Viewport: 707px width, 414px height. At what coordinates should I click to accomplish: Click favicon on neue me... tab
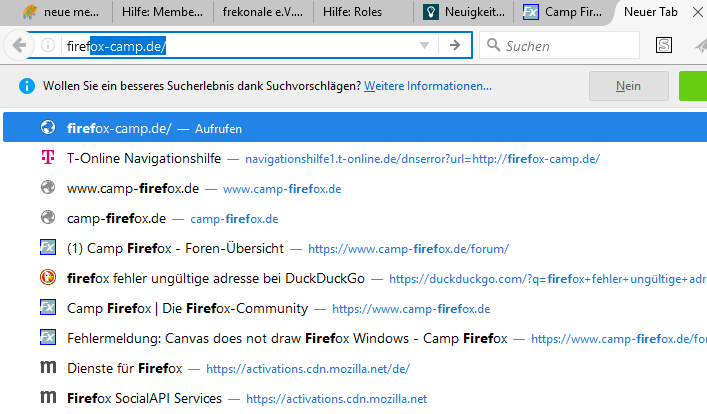30,12
